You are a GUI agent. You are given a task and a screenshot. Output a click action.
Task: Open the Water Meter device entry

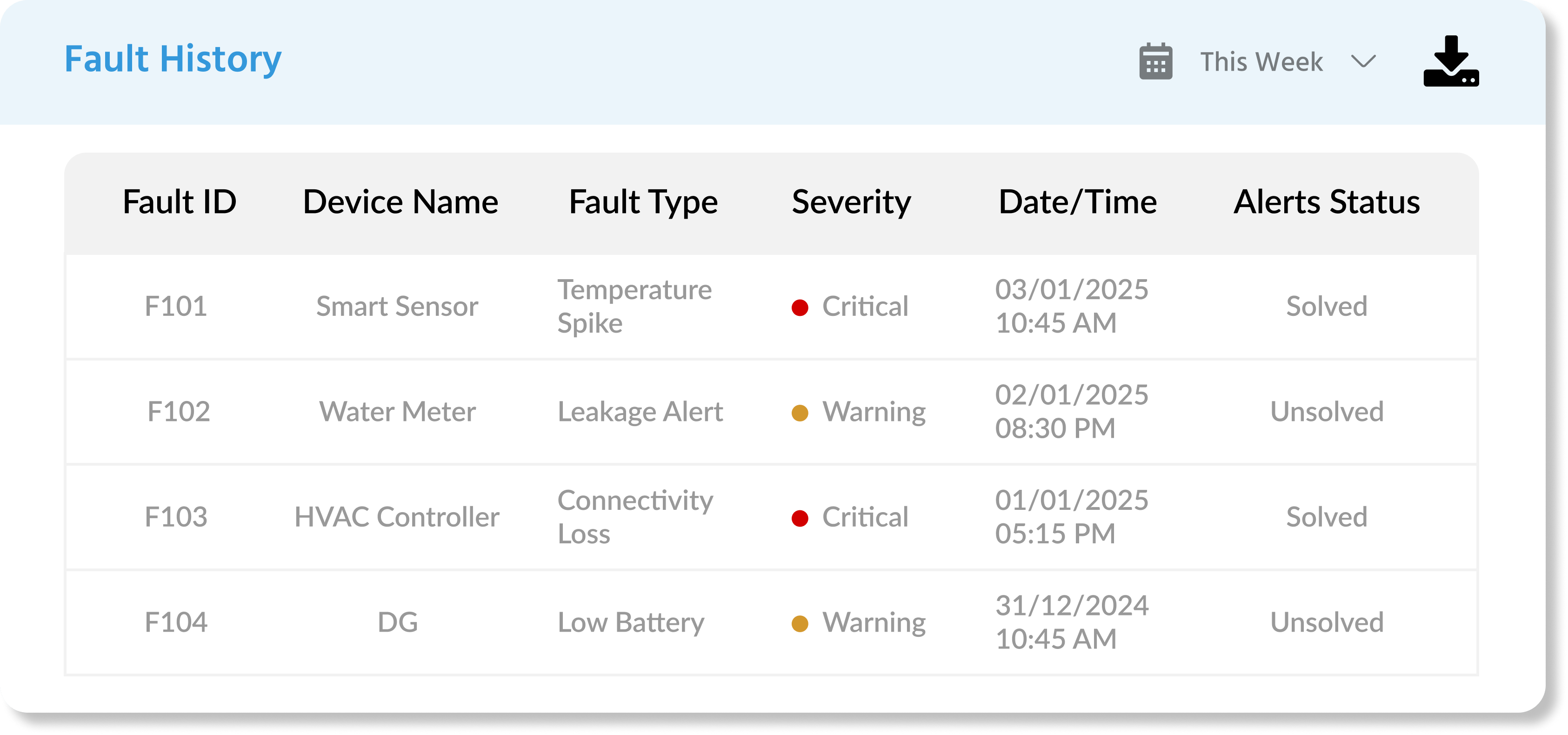coord(398,412)
